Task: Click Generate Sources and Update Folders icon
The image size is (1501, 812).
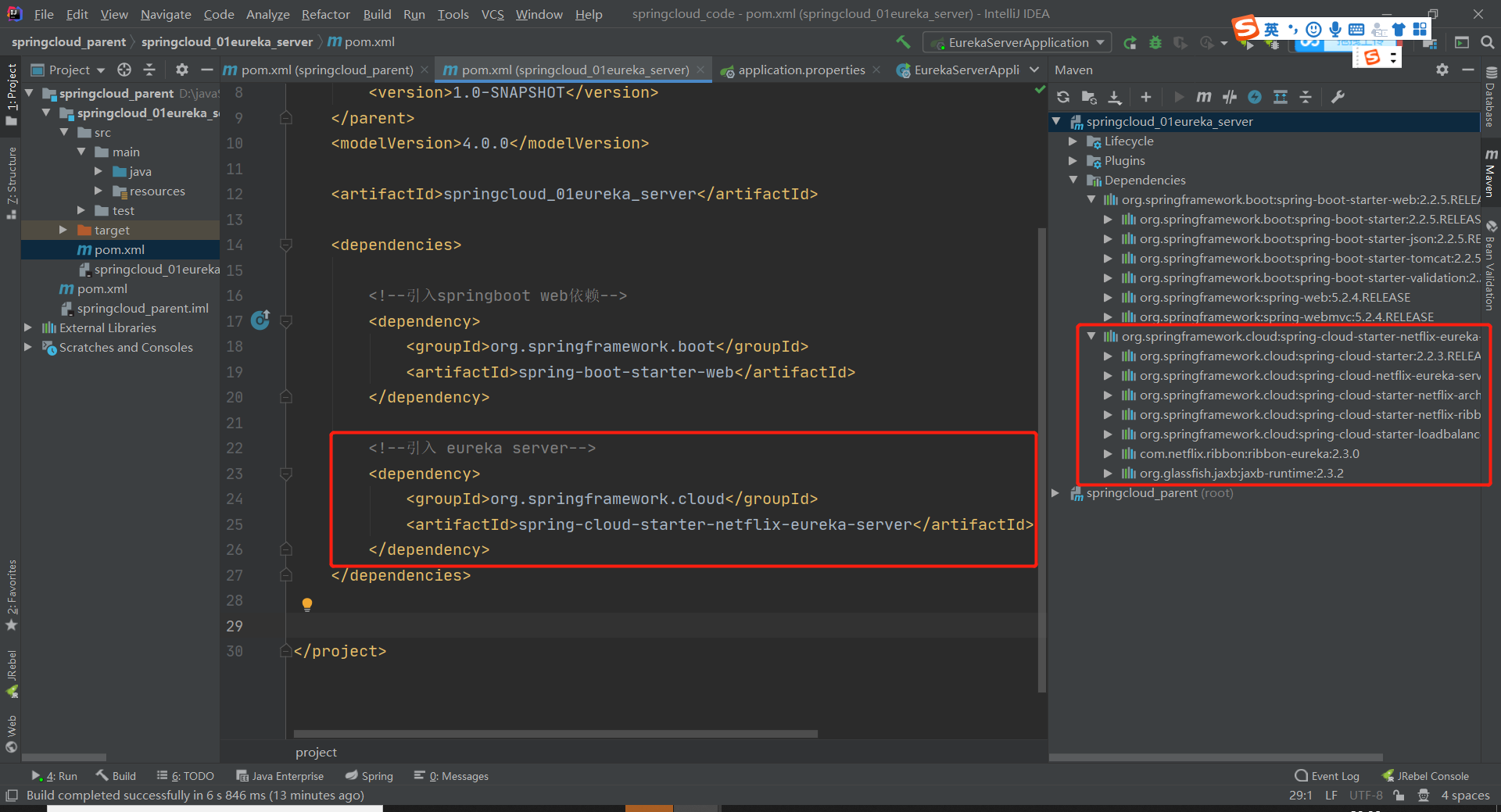Action: [1089, 97]
